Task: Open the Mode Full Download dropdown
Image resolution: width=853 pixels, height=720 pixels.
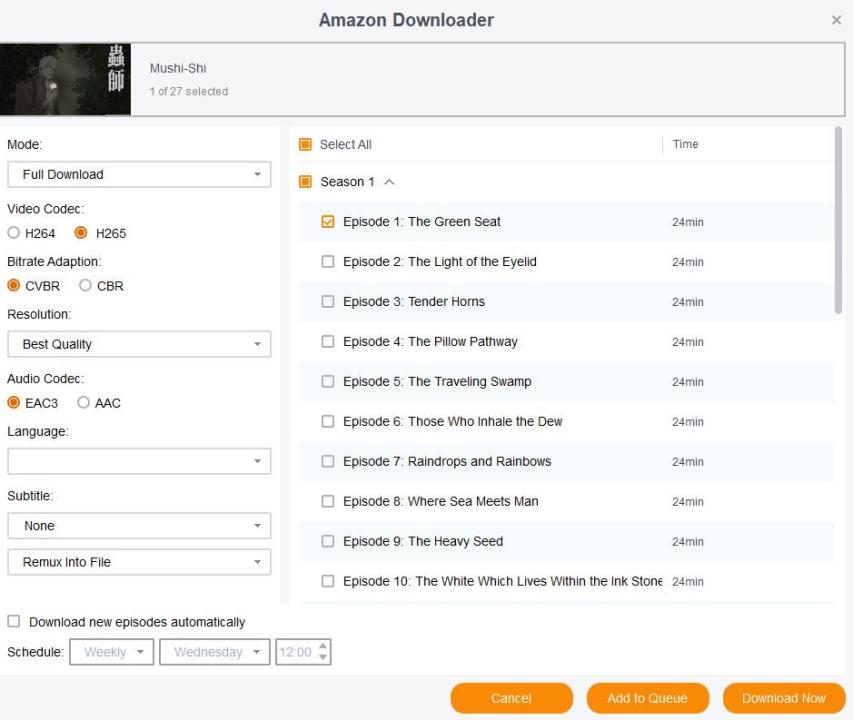Action: 139,175
